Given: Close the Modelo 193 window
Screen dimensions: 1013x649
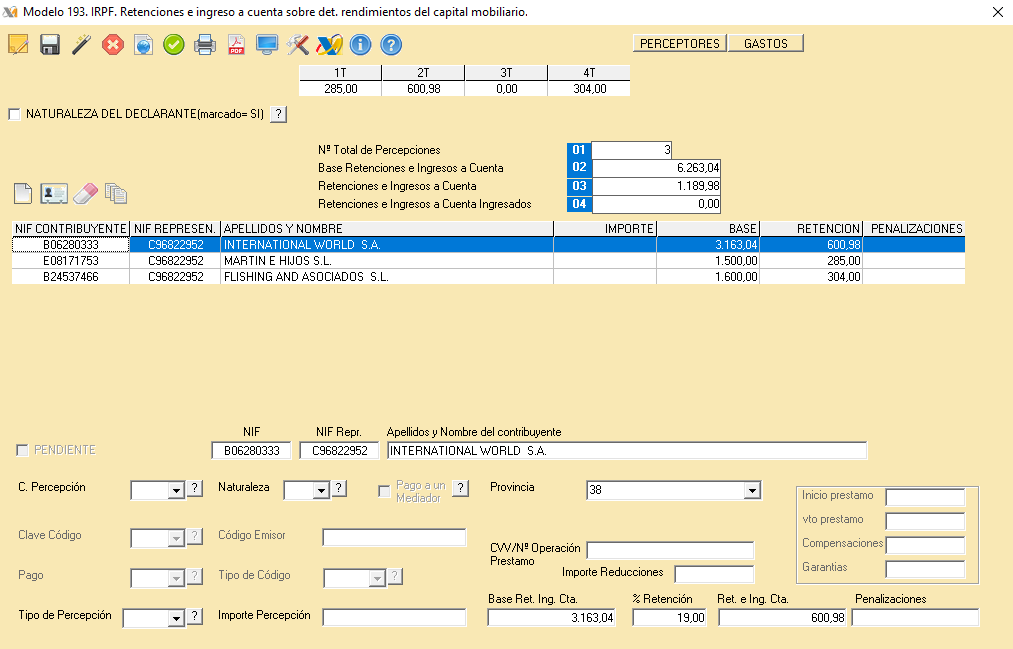Looking at the screenshot, I should pos(997,12).
